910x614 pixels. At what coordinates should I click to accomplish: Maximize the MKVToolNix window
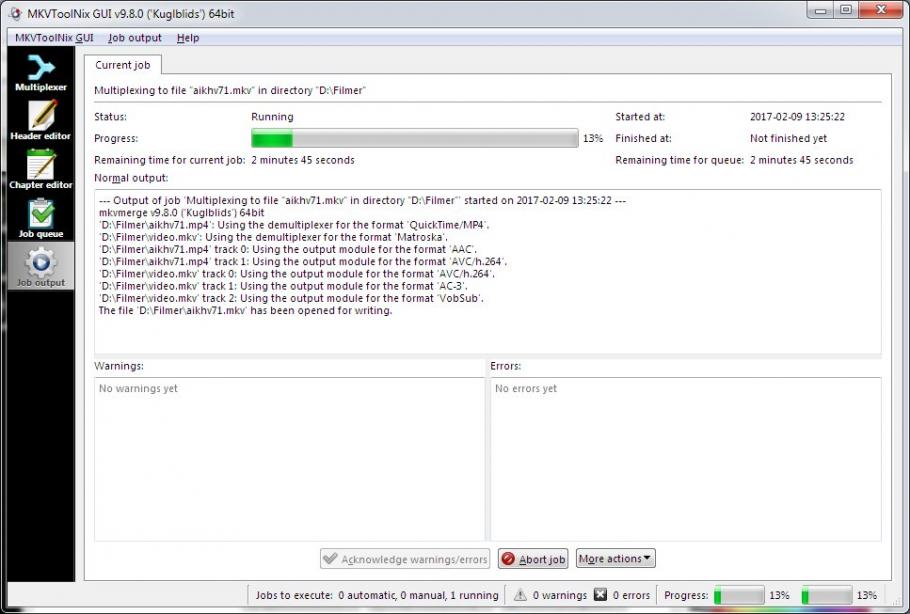tap(846, 10)
